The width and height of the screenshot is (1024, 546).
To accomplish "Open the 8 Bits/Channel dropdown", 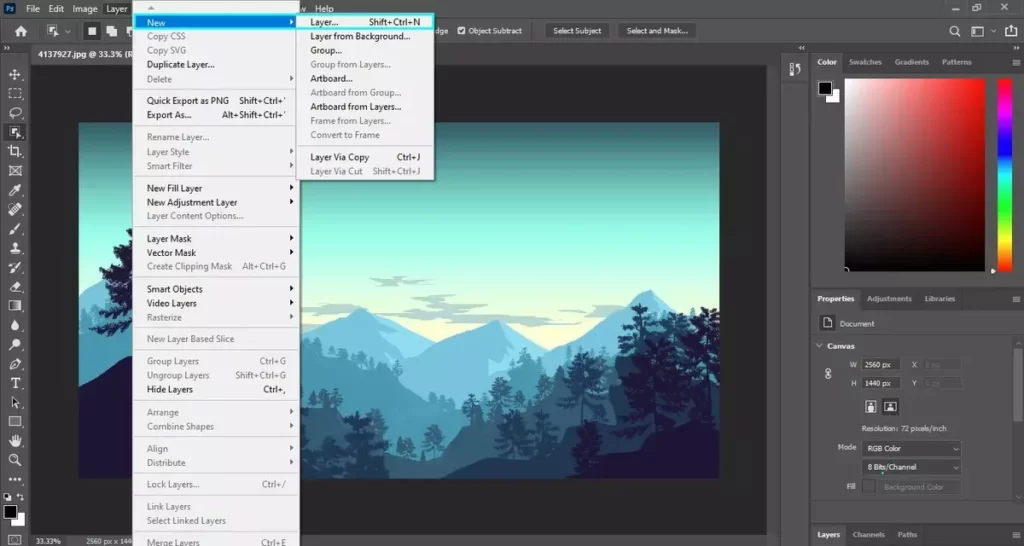I will (x=912, y=467).
